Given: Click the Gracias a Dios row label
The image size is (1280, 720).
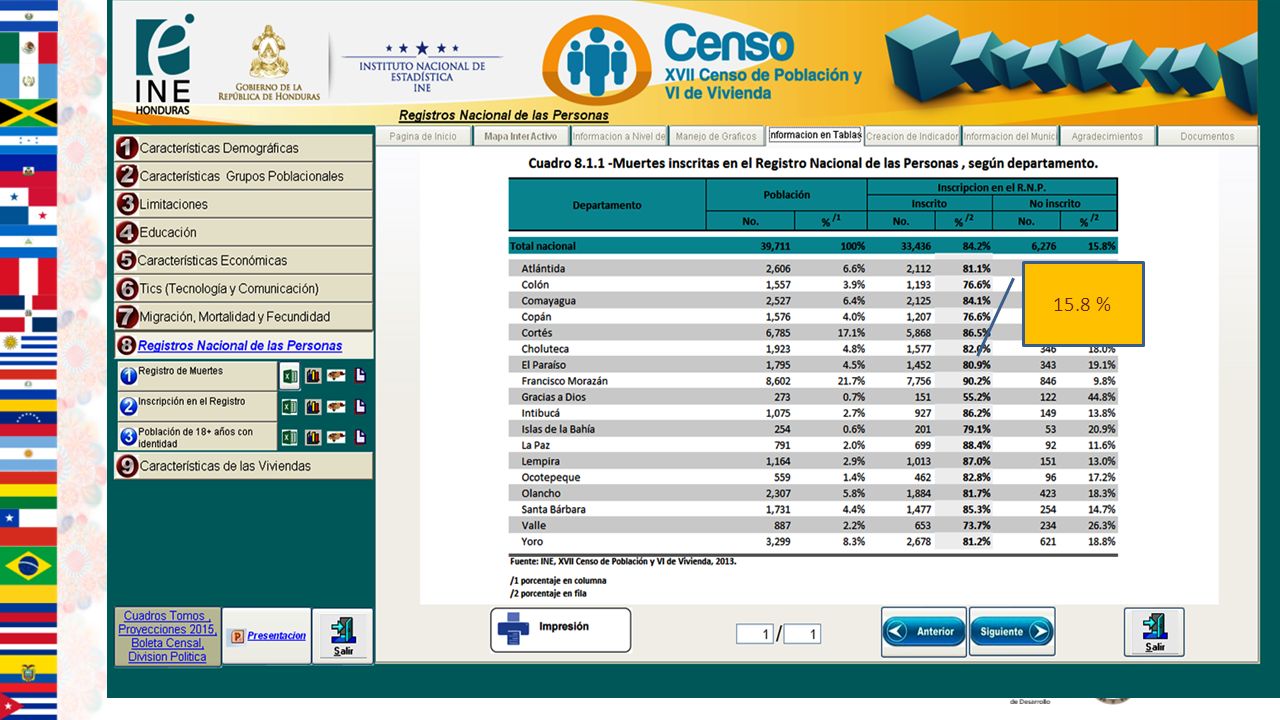Looking at the screenshot, I should pos(554,397).
